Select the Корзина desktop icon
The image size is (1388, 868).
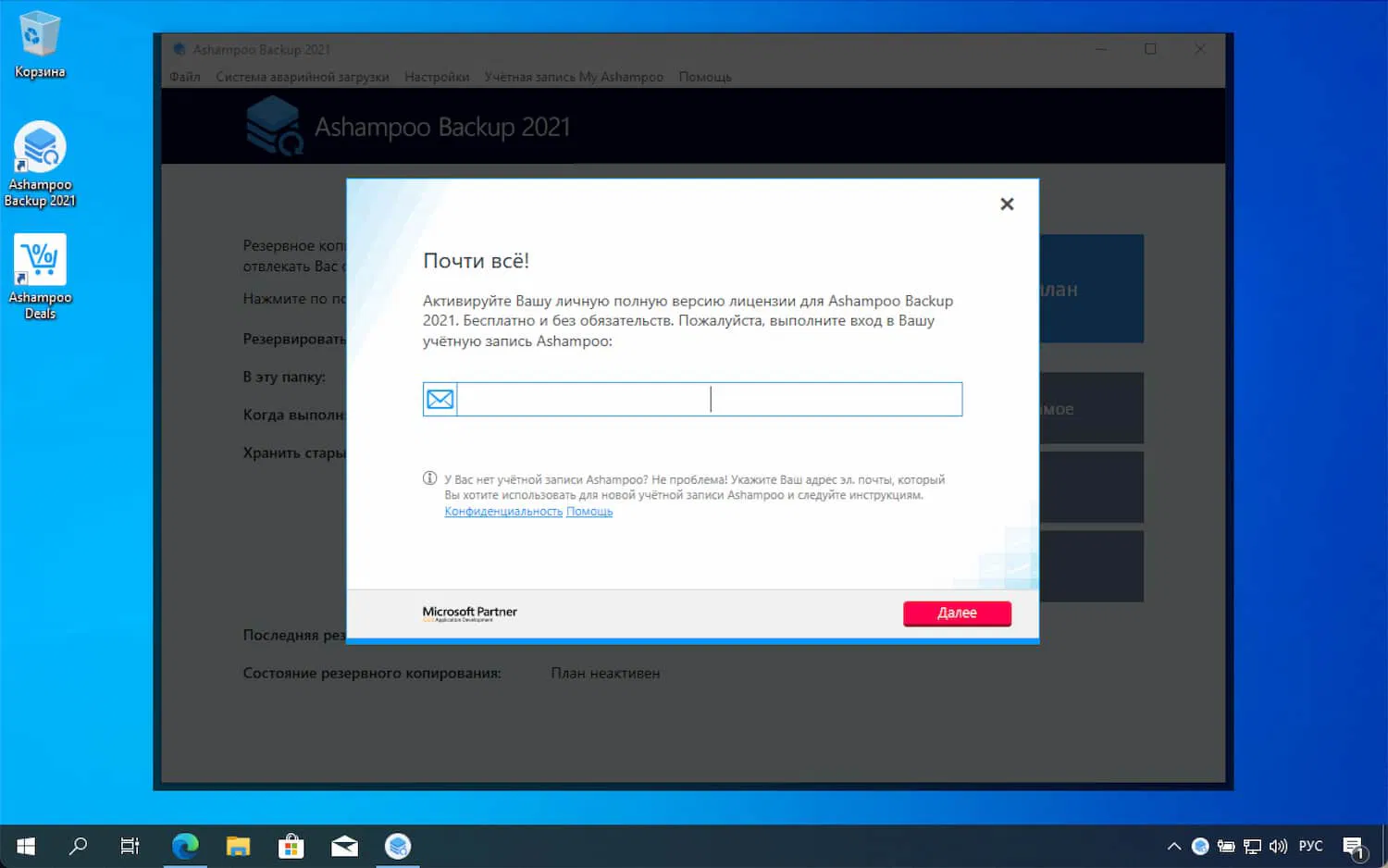coord(40,45)
